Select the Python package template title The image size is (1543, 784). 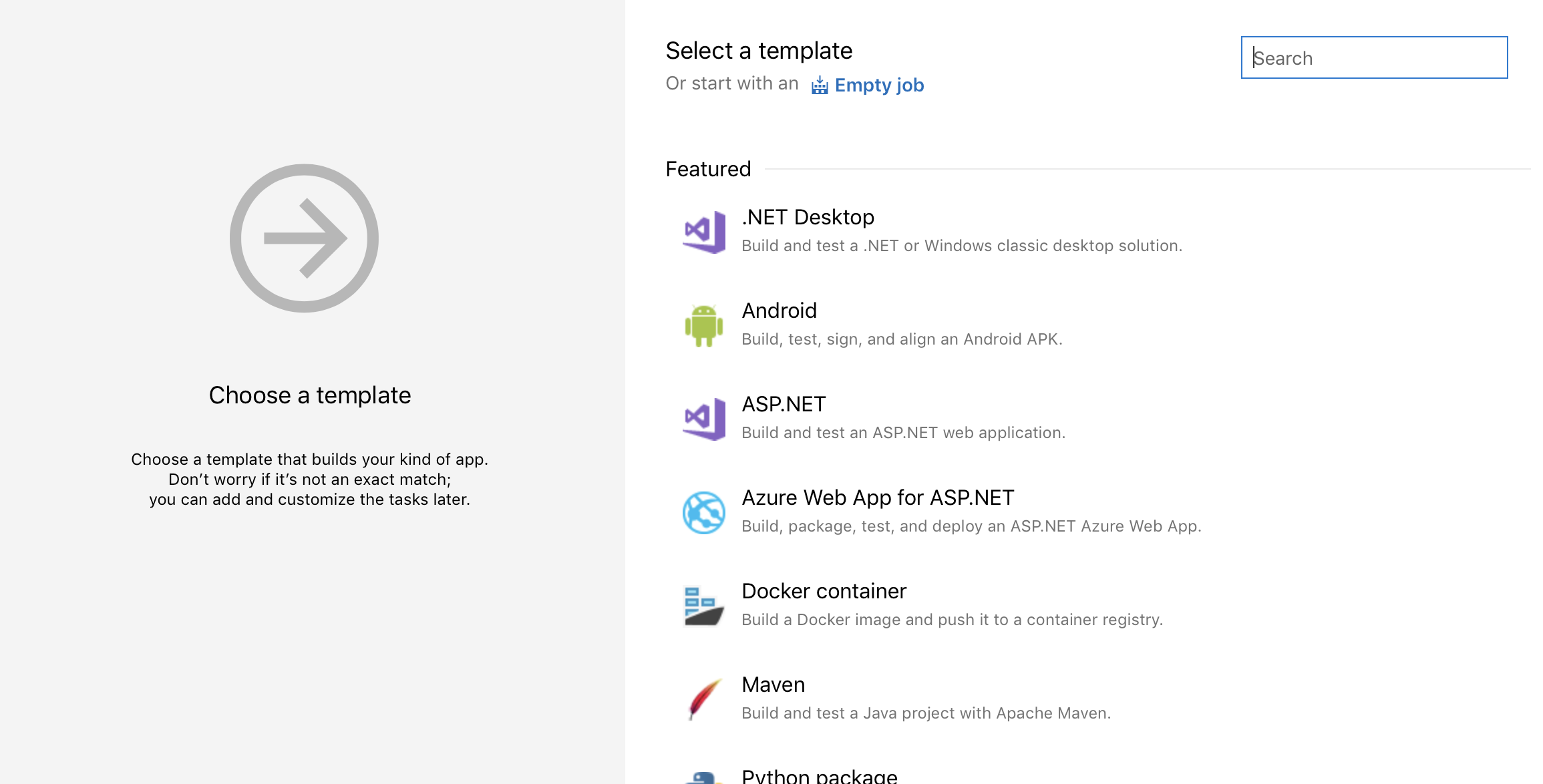[x=819, y=776]
